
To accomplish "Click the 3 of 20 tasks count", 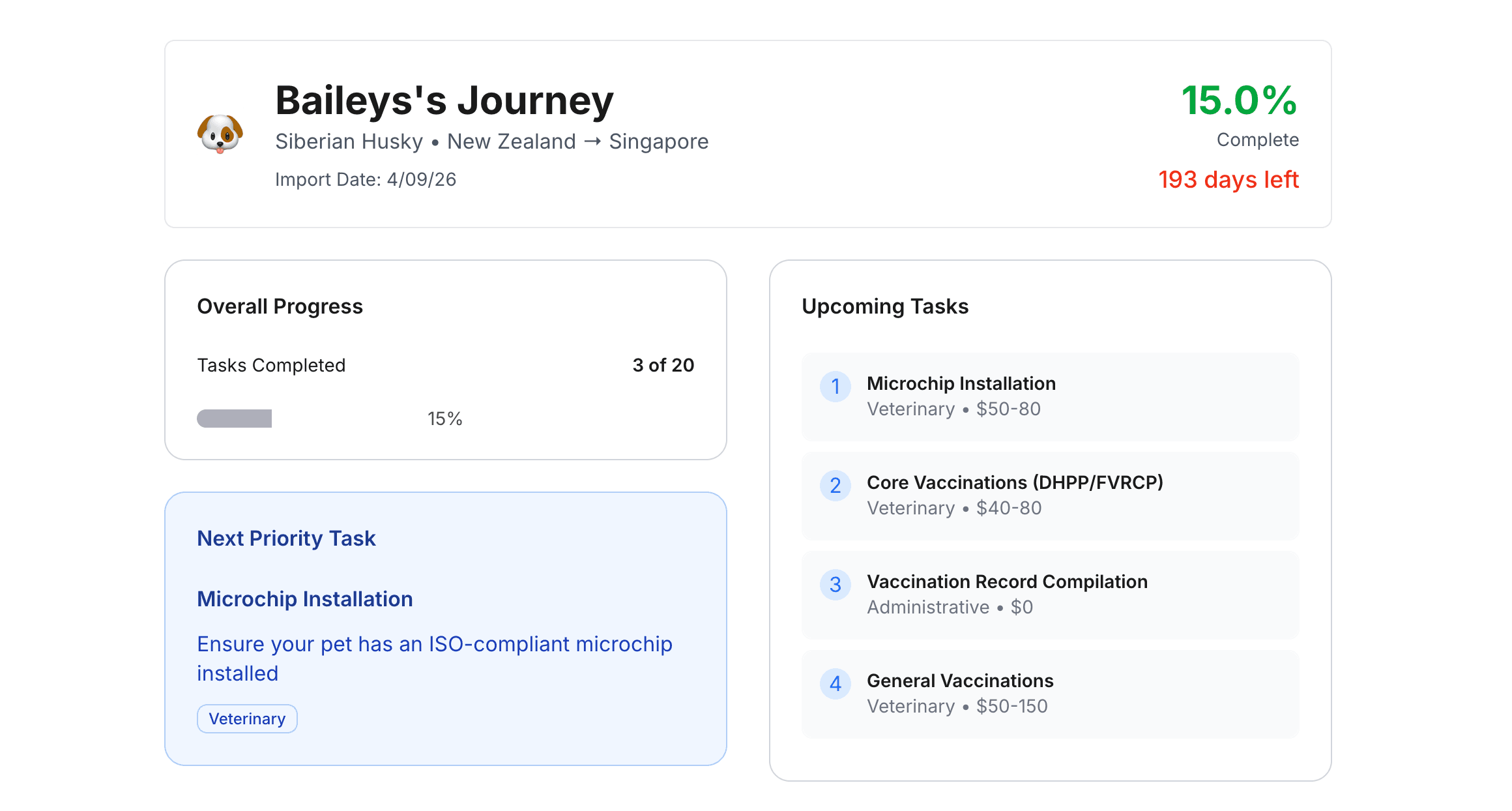I will [663, 365].
